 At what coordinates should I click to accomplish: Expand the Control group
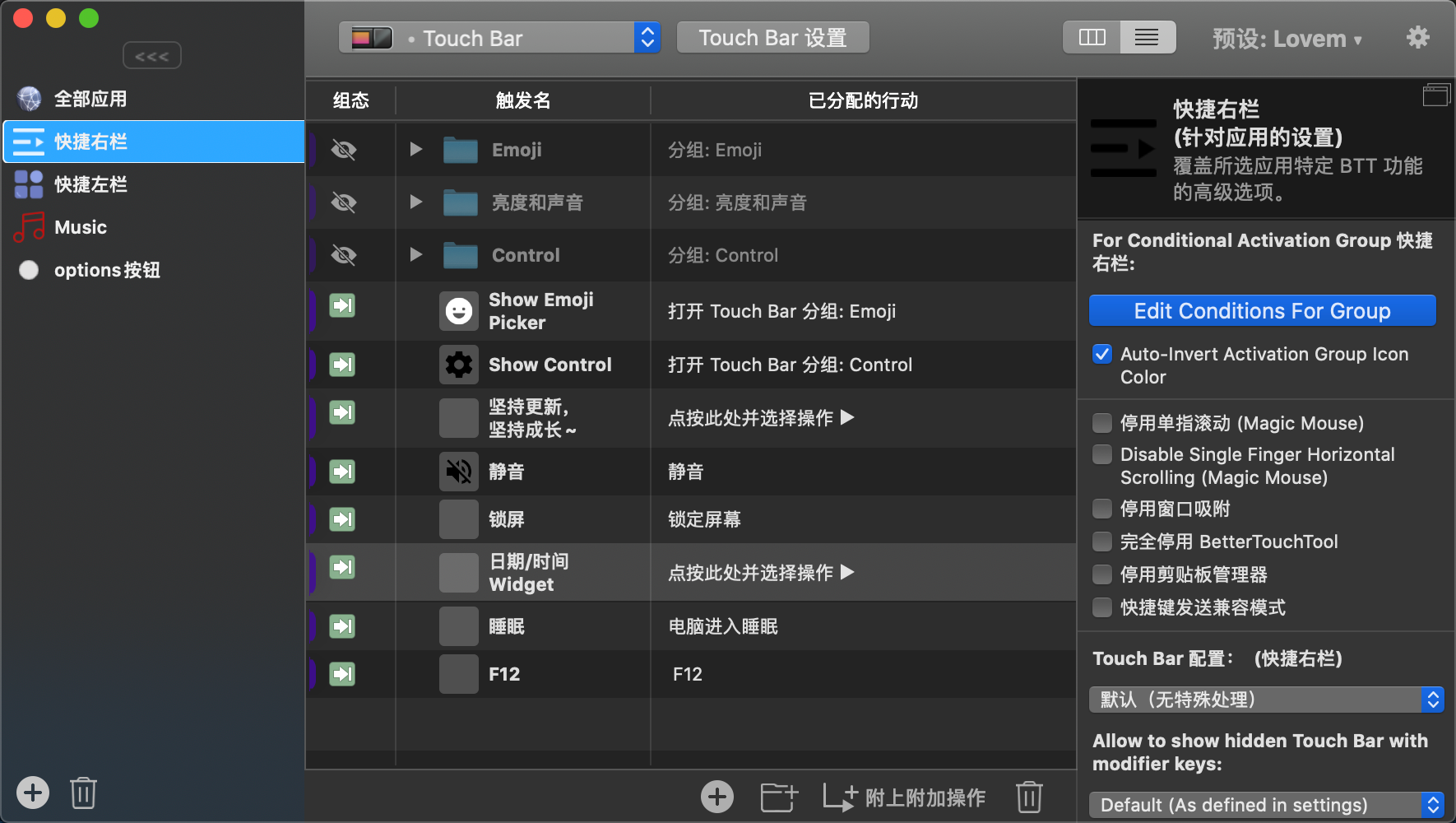click(x=416, y=254)
